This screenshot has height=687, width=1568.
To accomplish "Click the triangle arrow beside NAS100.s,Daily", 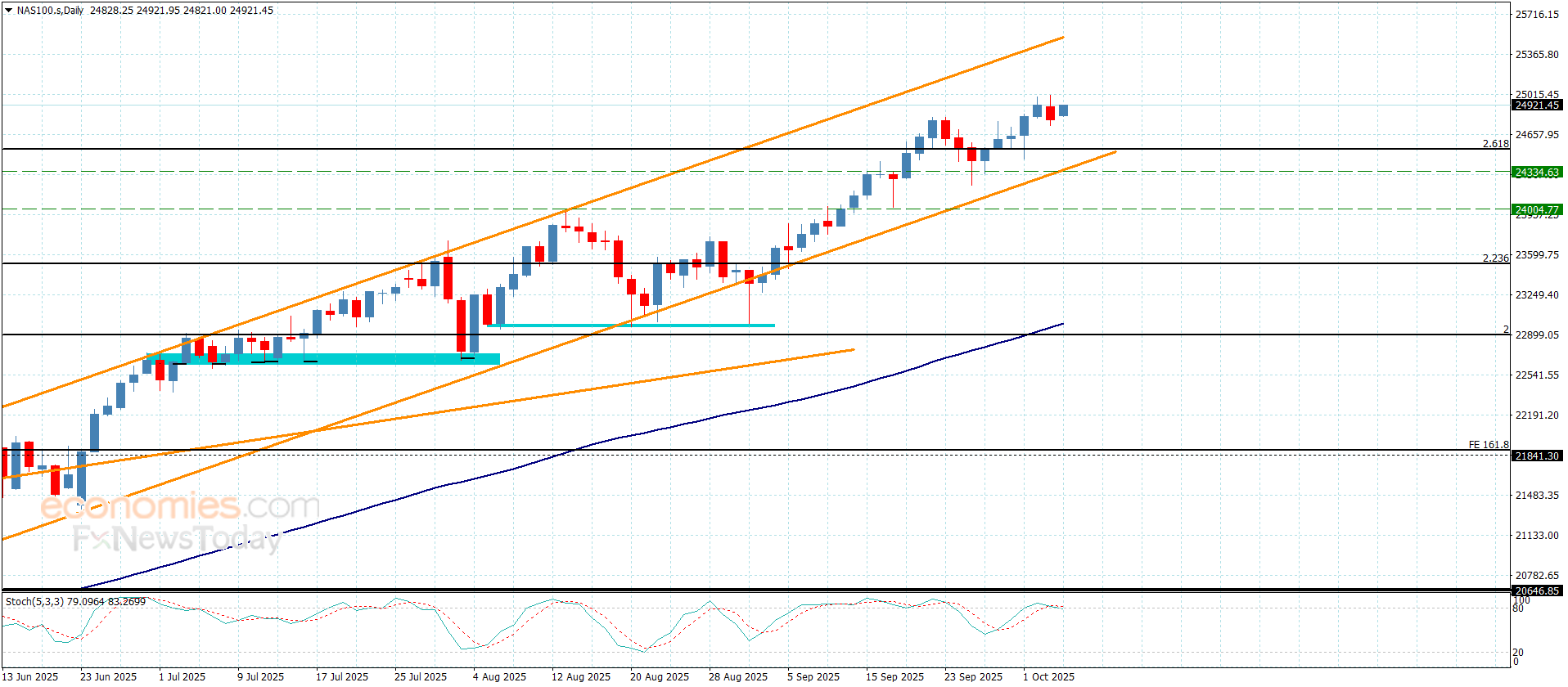I will [8, 11].
